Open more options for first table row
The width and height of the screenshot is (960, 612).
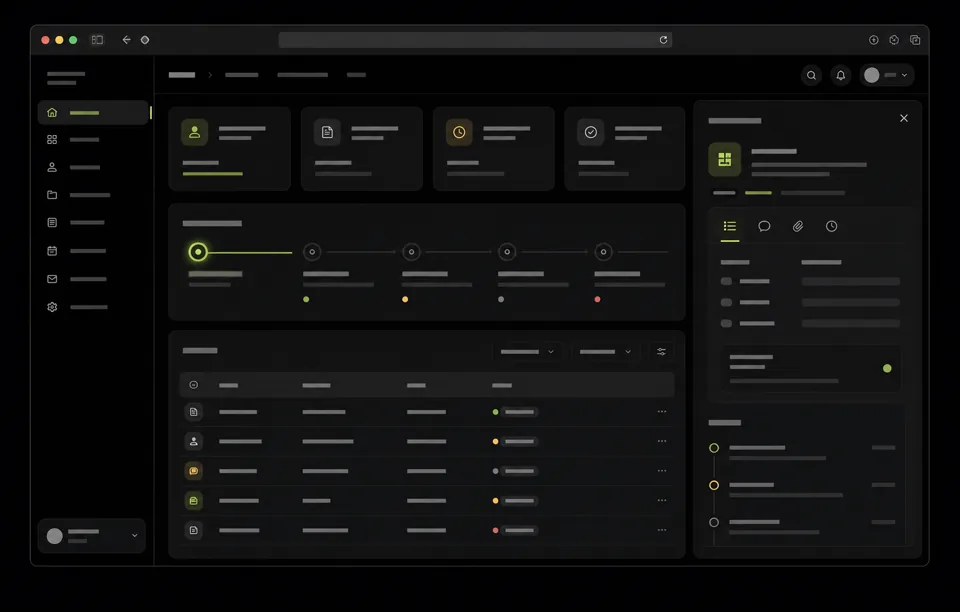coord(662,412)
